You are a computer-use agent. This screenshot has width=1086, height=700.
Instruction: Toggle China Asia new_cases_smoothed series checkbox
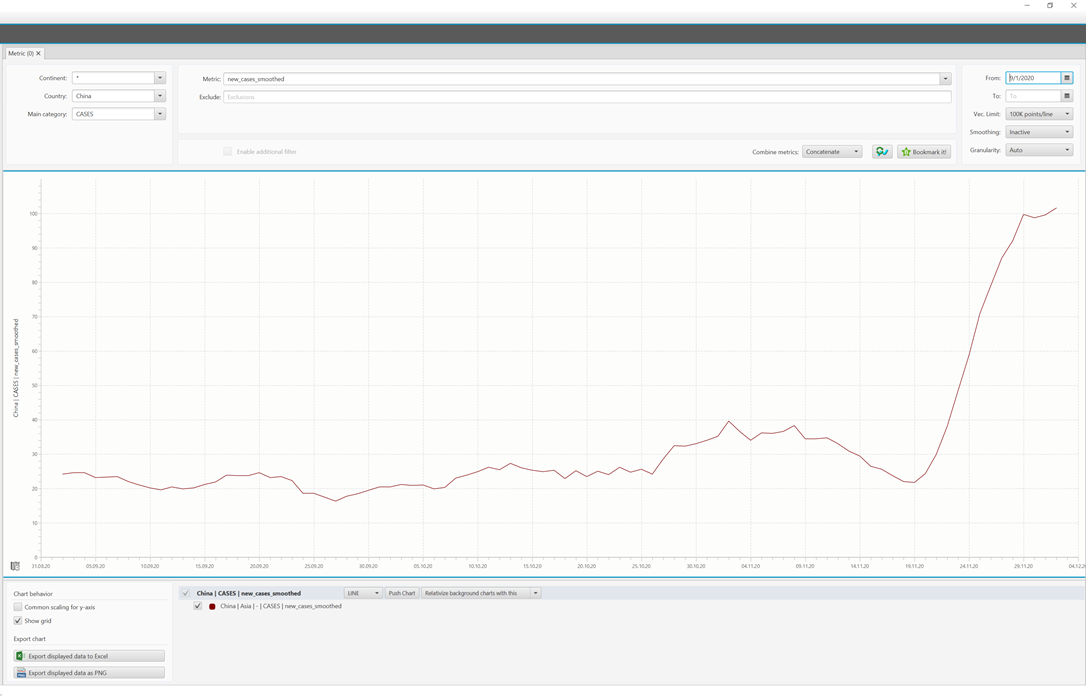point(198,606)
